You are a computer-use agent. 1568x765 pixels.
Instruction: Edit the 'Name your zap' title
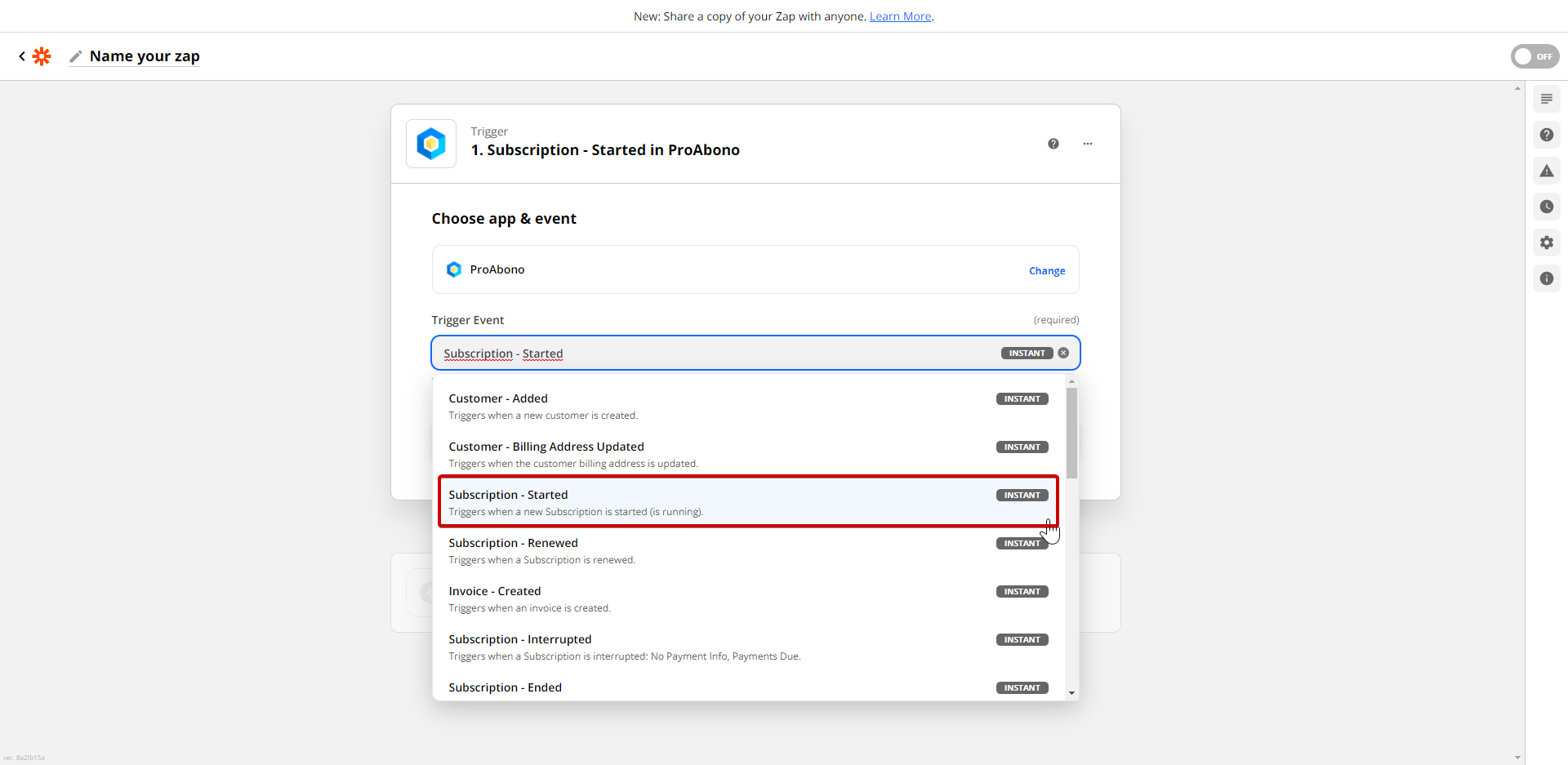[145, 56]
